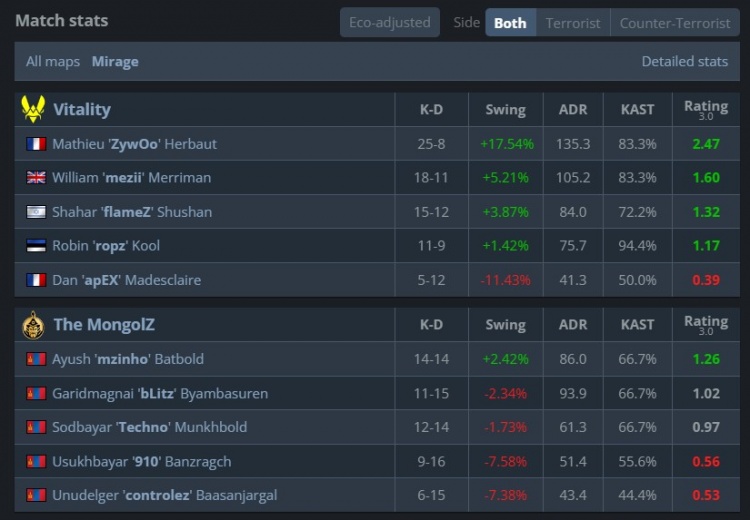Open the Detailed stats link
The image size is (750, 520).
point(684,61)
